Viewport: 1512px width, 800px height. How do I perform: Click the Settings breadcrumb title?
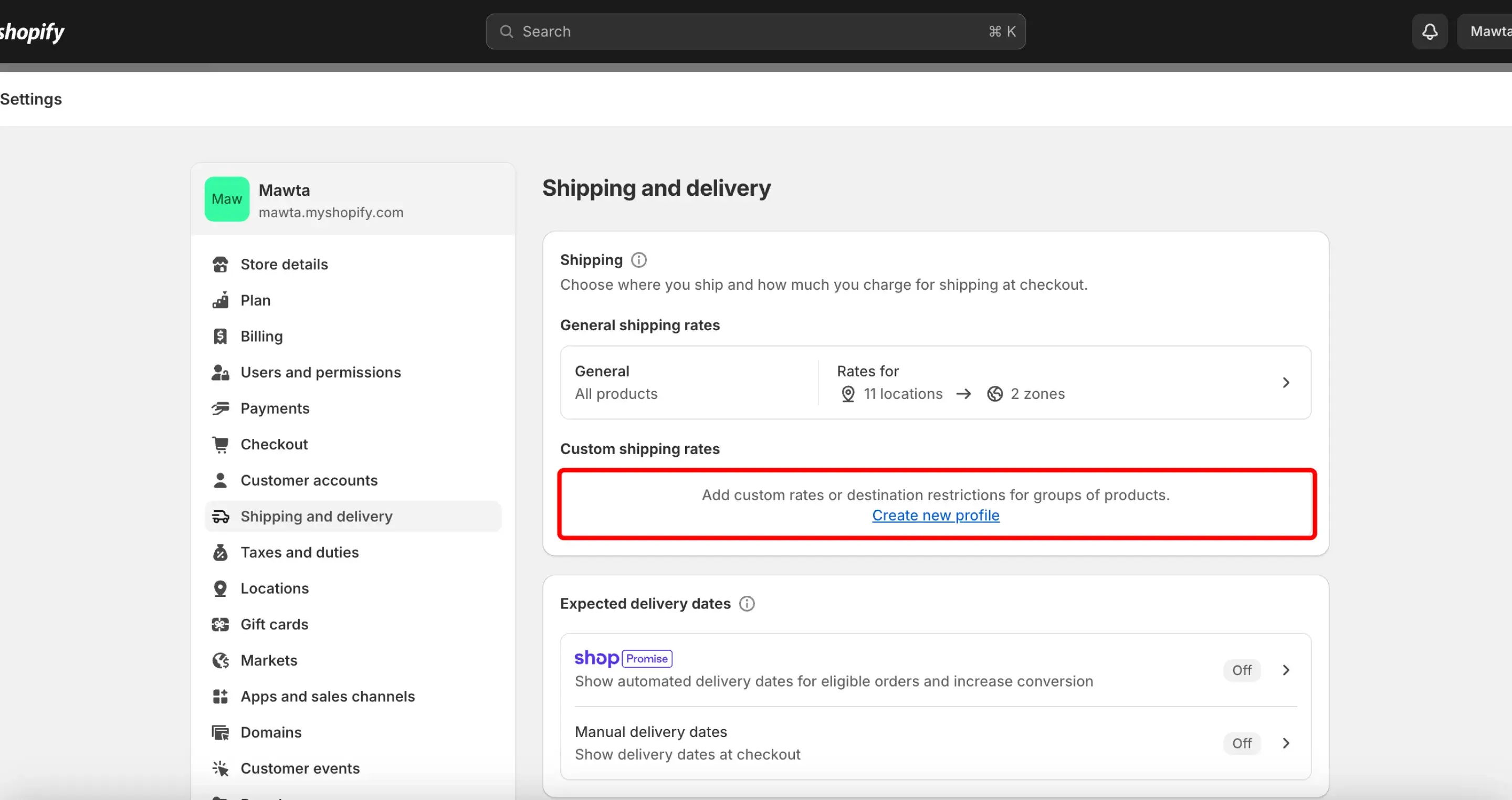pyautogui.click(x=31, y=99)
